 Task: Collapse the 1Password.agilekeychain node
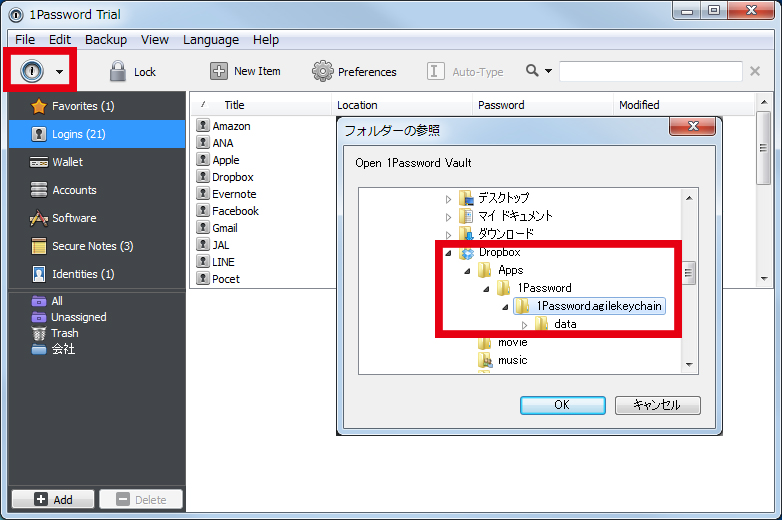pyautogui.click(x=505, y=307)
